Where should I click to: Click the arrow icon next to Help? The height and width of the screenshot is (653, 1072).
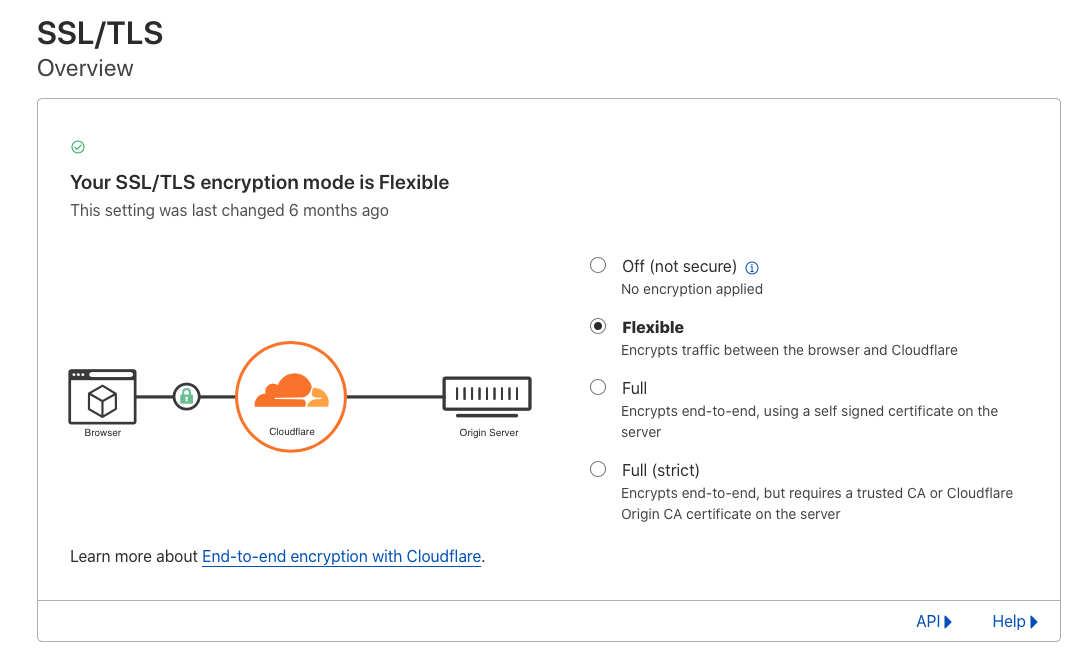[x=1034, y=622]
